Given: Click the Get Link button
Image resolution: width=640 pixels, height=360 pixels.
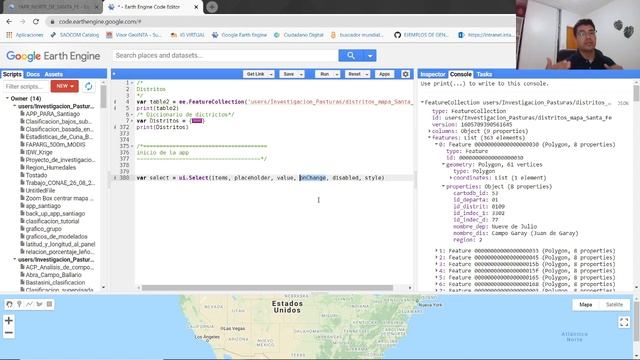Looking at the screenshot, I should pyautogui.click(x=256, y=74).
